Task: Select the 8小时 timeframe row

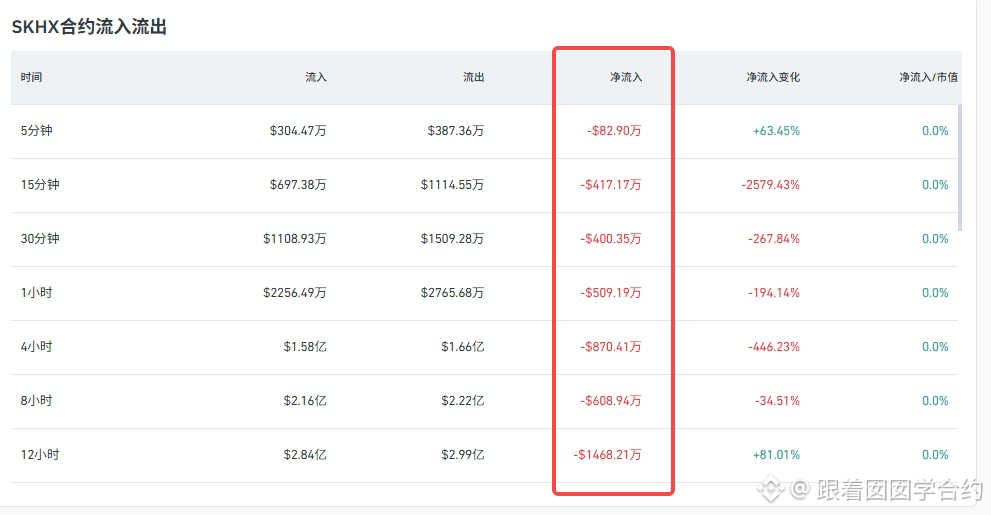Action: point(484,401)
